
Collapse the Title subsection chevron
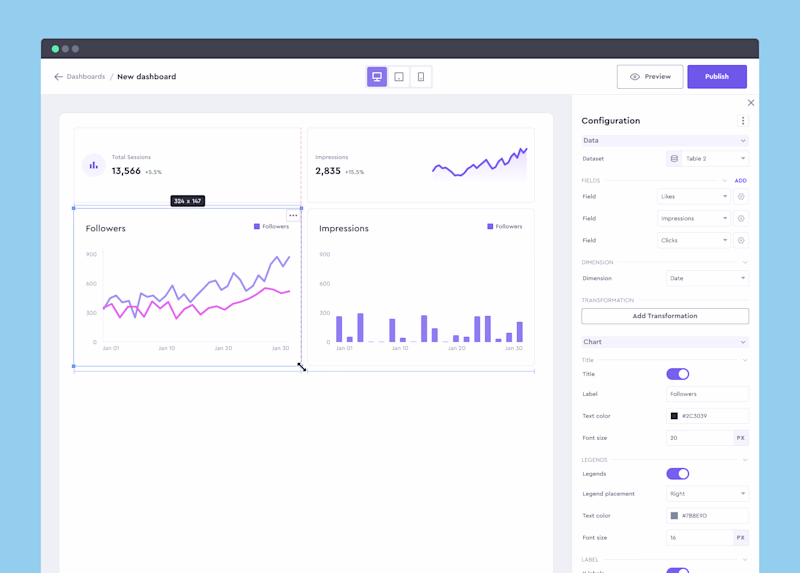point(745,360)
